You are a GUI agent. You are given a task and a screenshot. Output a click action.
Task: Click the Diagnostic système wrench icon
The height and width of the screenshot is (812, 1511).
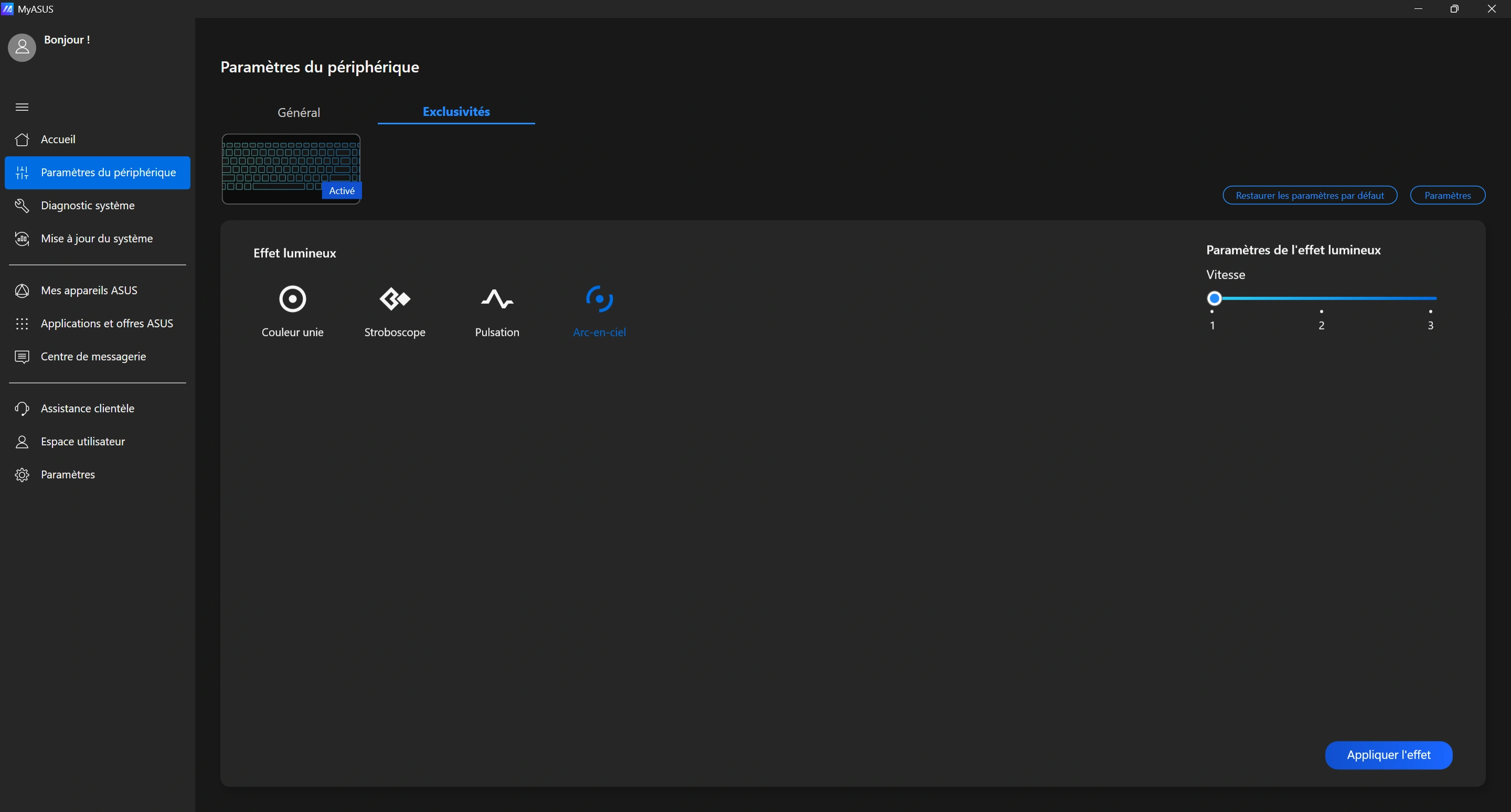[x=22, y=206]
